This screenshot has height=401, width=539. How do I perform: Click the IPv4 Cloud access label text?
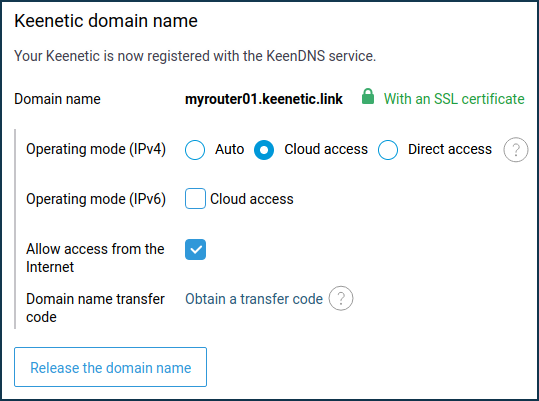click(x=326, y=149)
